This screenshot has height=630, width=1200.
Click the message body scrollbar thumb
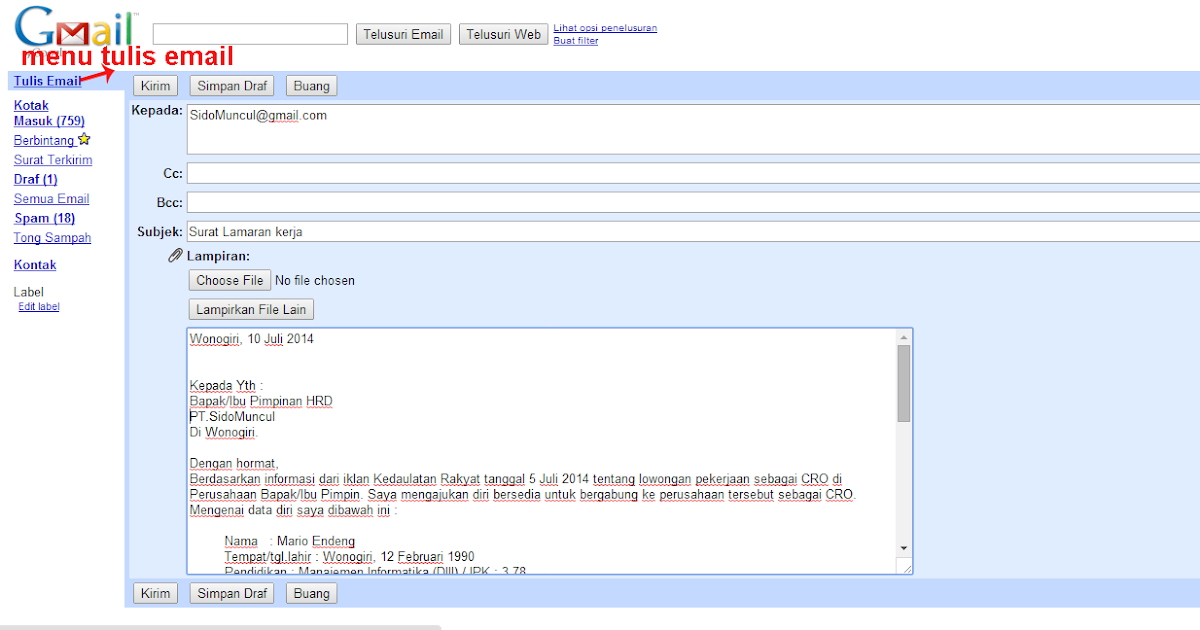[x=904, y=384]
